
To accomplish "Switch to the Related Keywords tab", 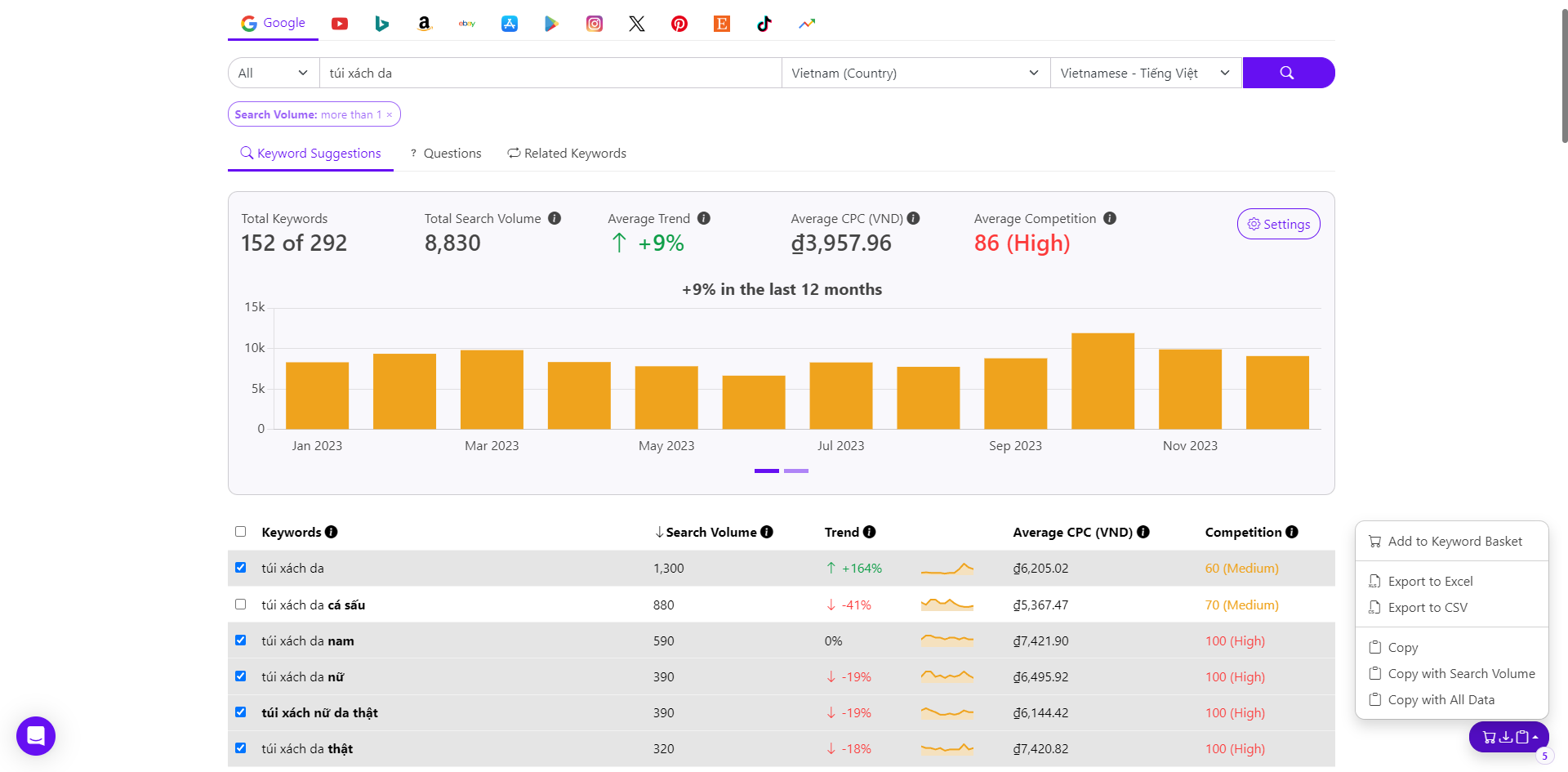I will point(567,154).
